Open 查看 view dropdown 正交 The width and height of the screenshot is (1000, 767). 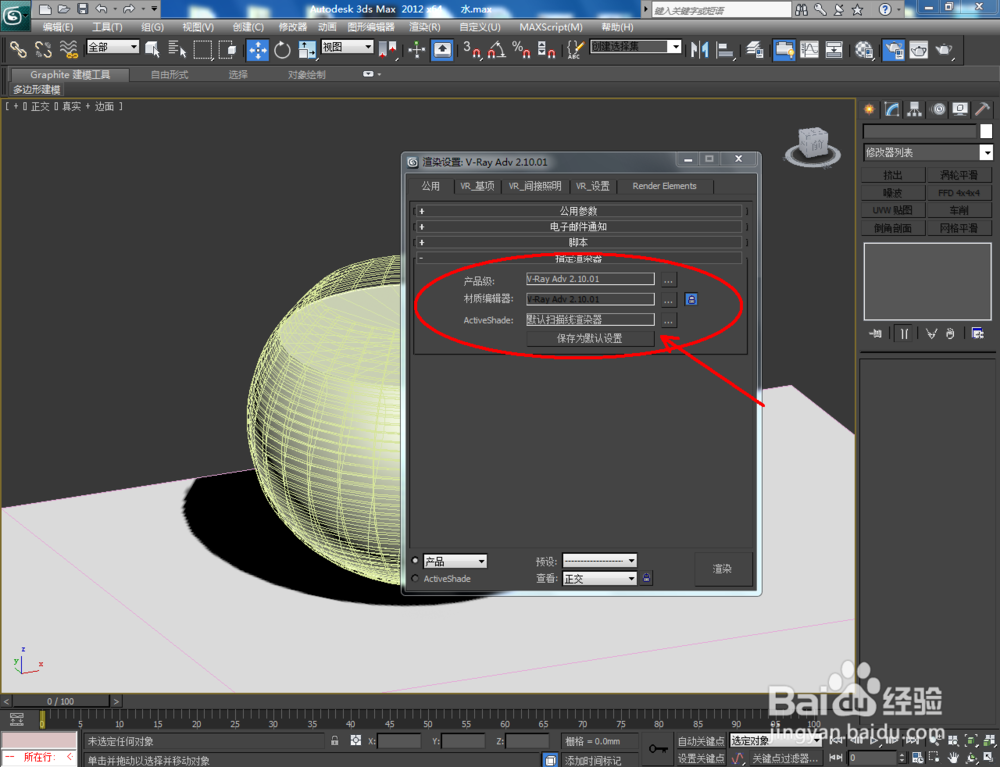pos(599,579)
